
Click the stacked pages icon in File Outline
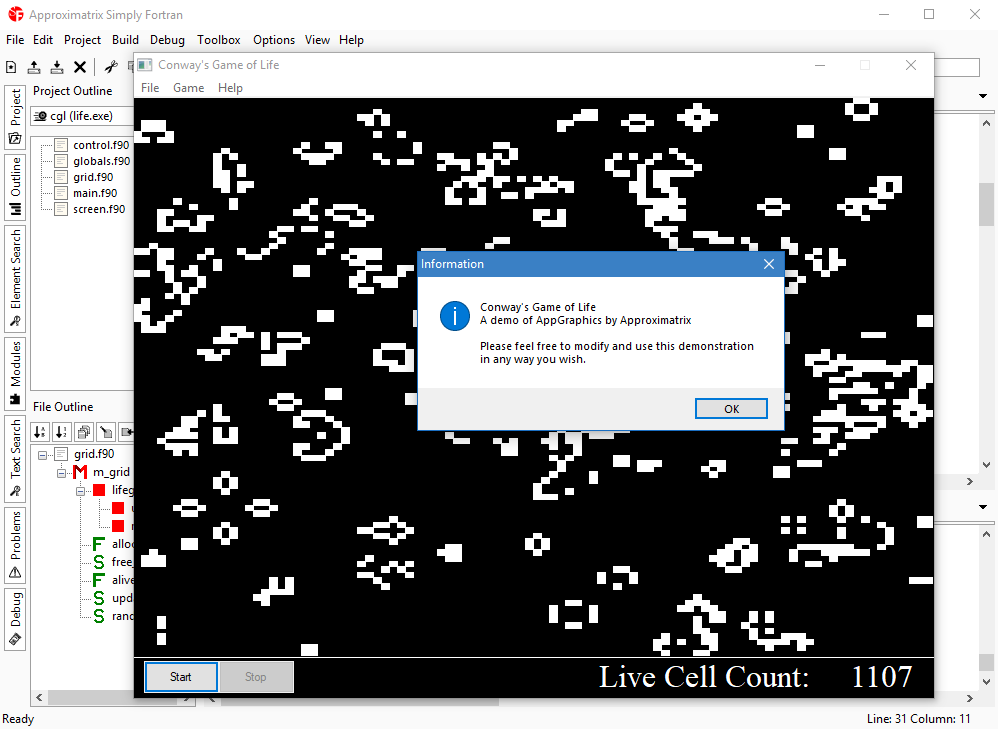[84, 432]
